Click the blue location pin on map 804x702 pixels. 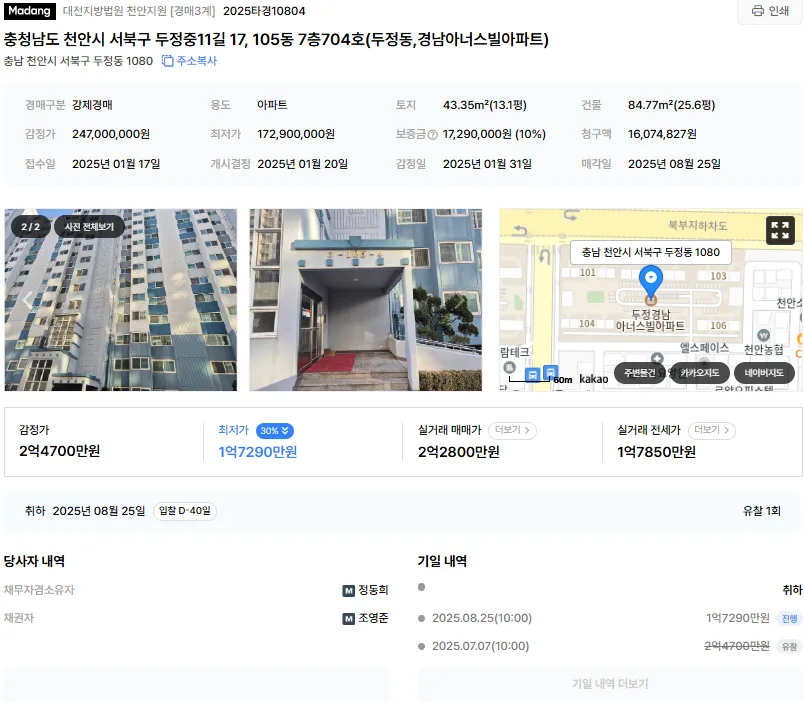point(651,282)
